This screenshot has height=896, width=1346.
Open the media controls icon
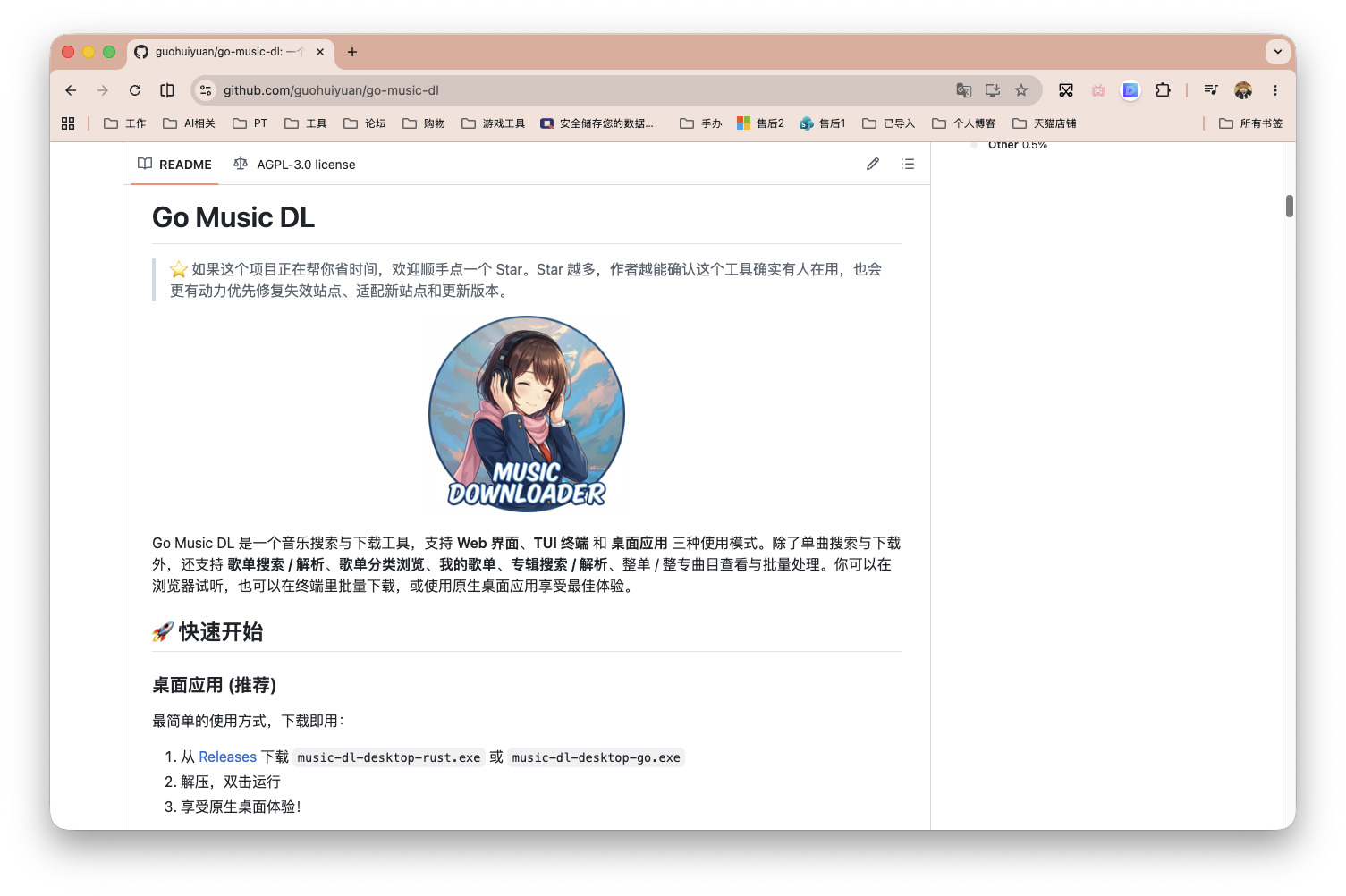[x=1211, y=90]
